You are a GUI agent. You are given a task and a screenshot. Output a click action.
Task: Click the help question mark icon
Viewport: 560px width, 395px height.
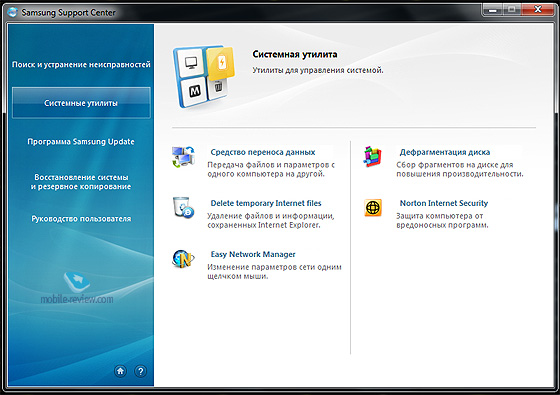140,371
